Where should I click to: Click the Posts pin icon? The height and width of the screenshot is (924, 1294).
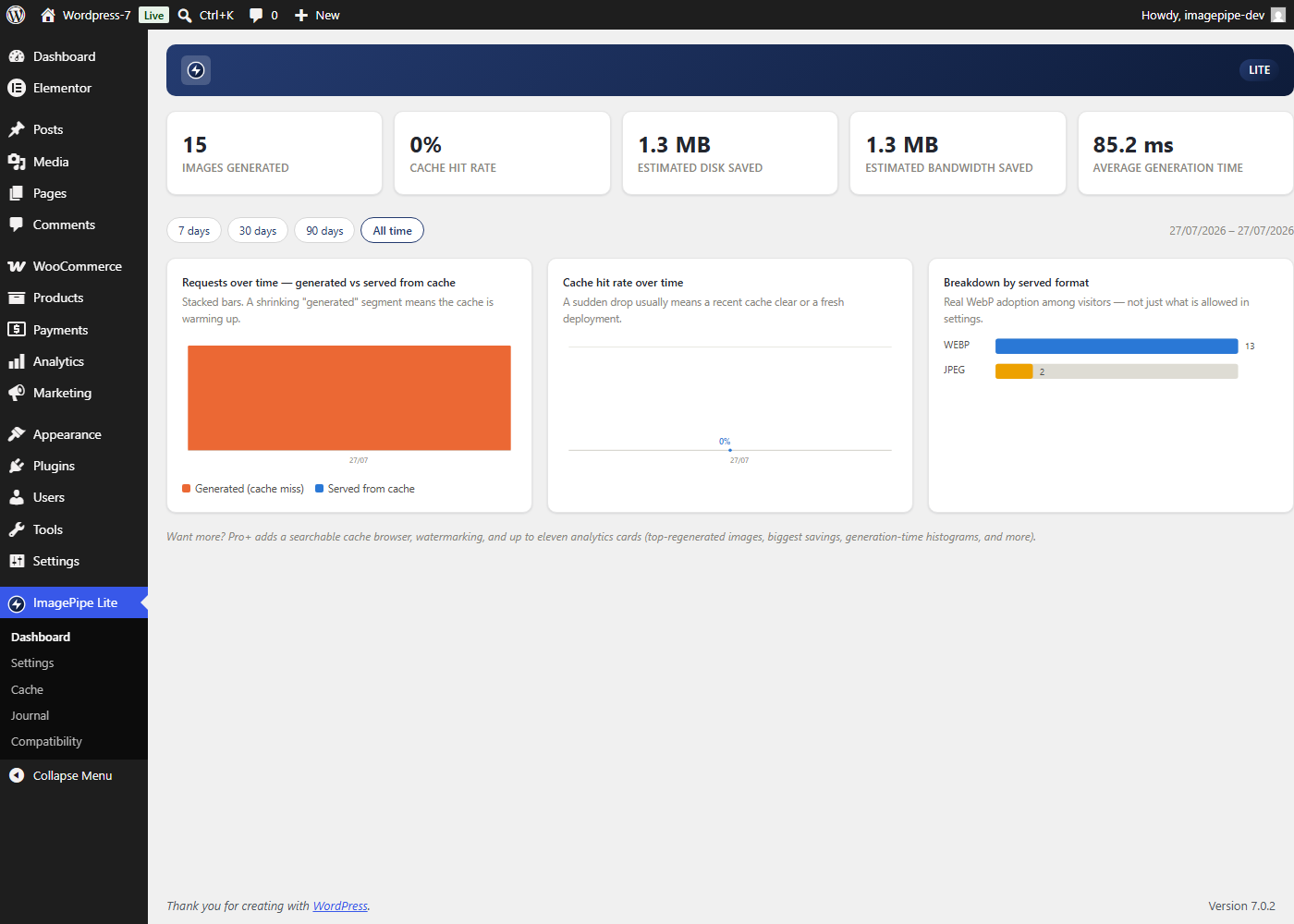click(x=17, y=129)
